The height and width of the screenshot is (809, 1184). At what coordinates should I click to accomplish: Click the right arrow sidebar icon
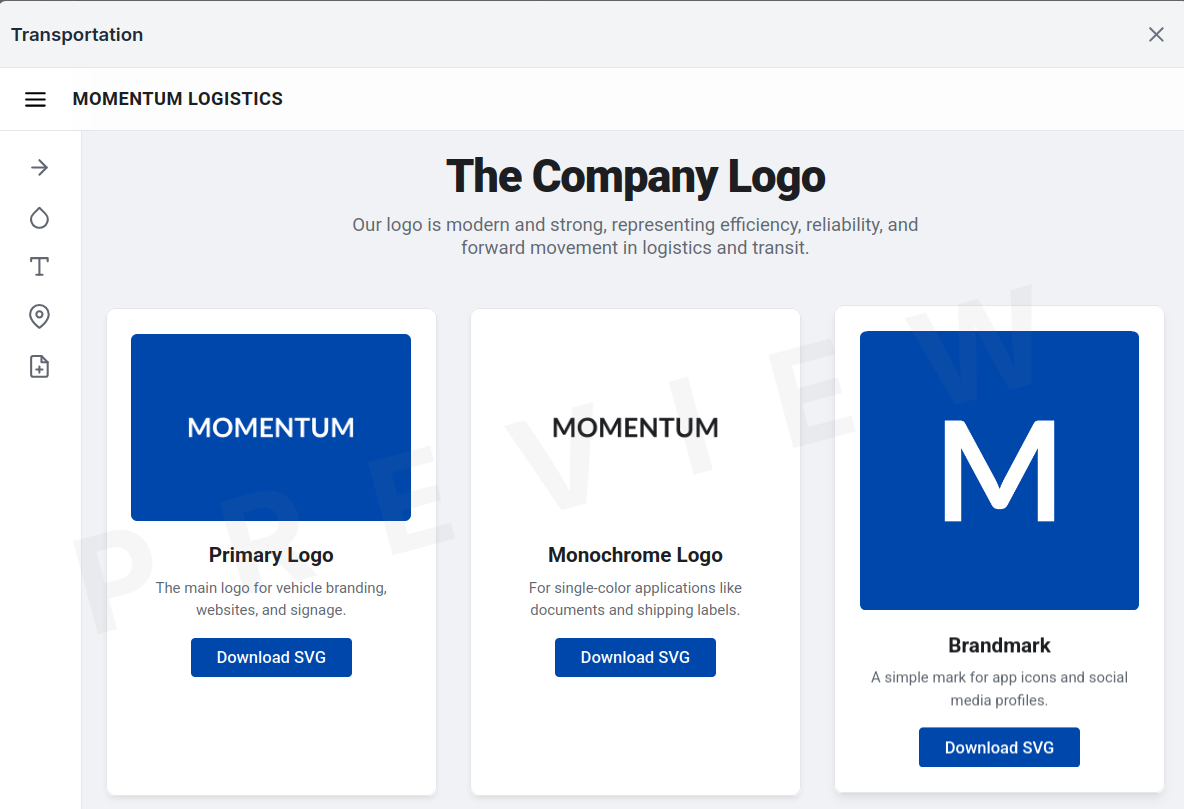pos(39,167)
